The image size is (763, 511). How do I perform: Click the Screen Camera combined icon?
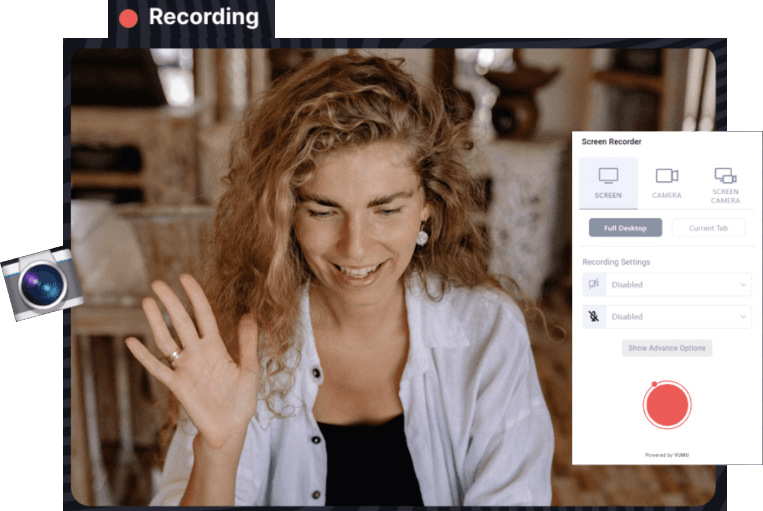tap(725, 175)
